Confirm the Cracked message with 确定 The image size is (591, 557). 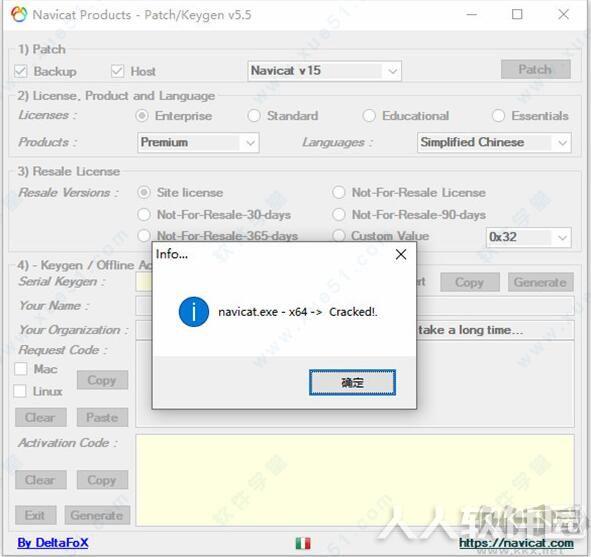click(x=352, y=383)
